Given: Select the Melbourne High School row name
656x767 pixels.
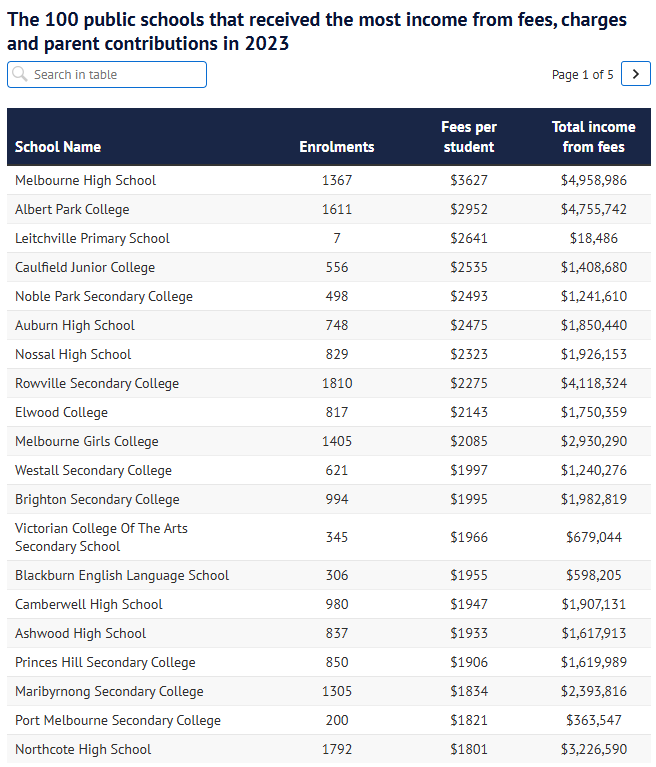Looking at the screenshot, I should [x=85, y=180].
